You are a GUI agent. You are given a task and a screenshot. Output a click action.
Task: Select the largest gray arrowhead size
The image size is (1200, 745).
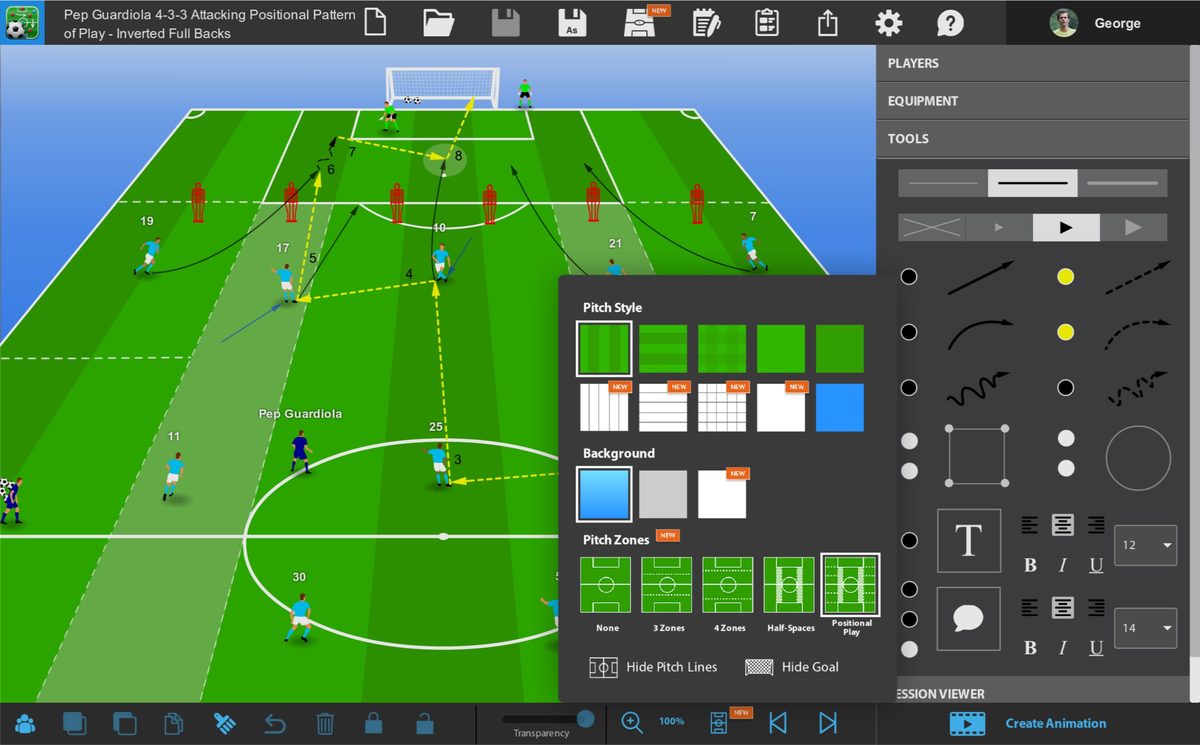(x=1133, y=228)
